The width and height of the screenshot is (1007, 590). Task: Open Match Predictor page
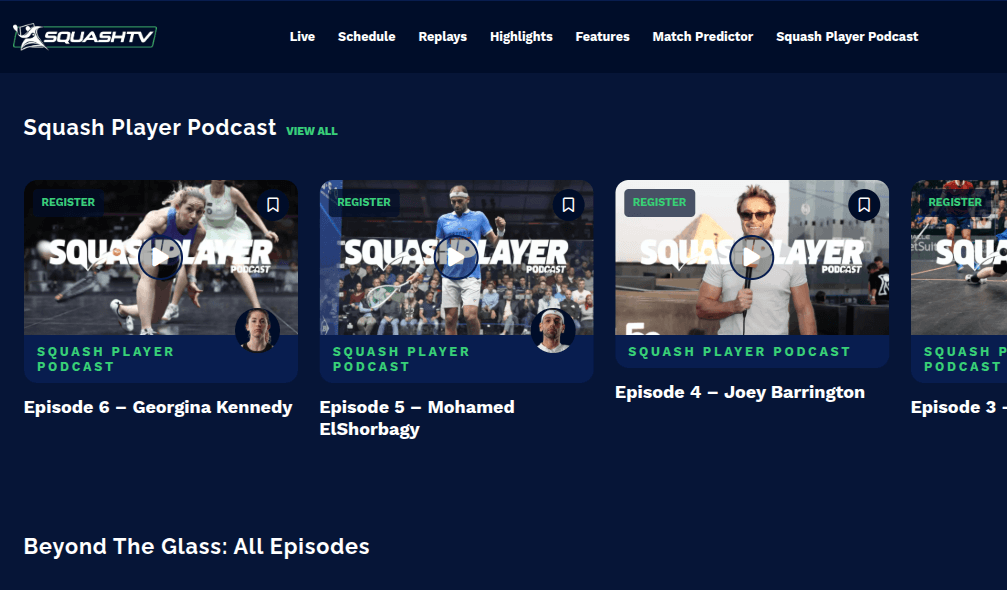702,37
